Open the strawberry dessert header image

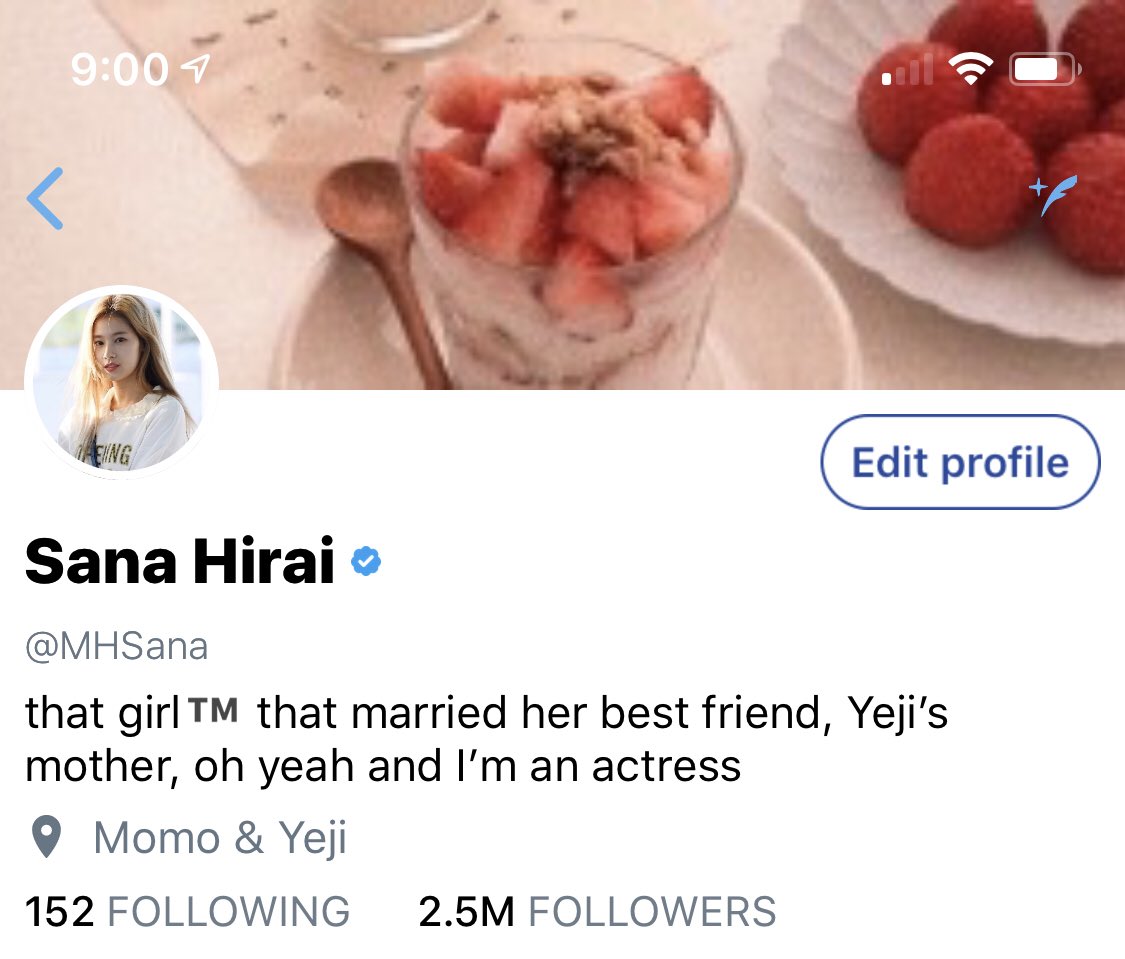point(562,194)
